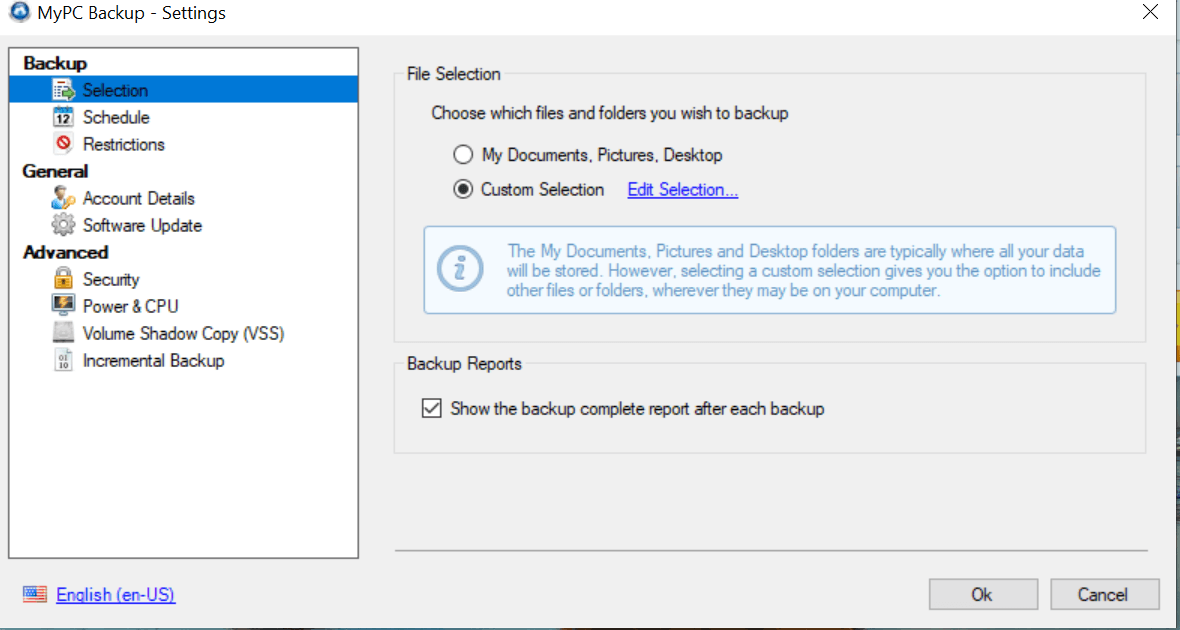This screenshot has height=630, width=1180.
Task: Click the Account Details user icon
Action: [x=63, y=198]
